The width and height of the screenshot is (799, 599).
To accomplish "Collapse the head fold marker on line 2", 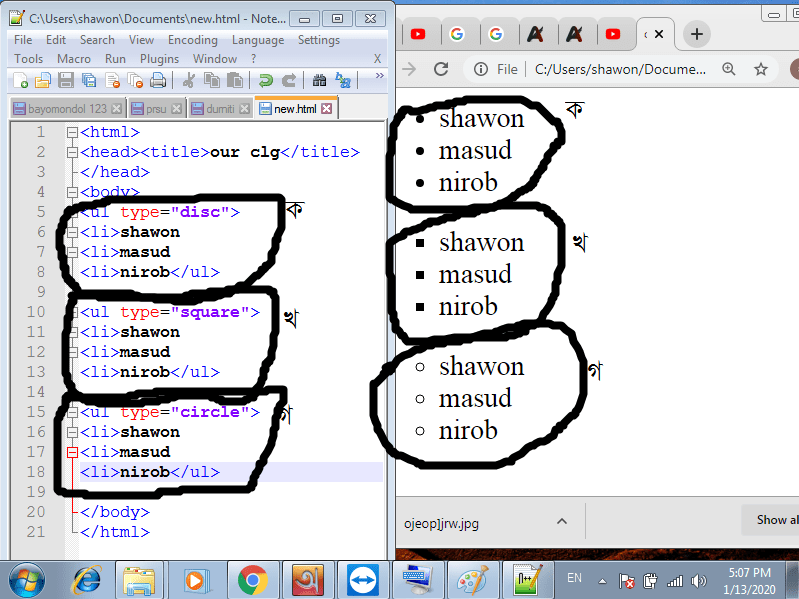I will point(71,152).
